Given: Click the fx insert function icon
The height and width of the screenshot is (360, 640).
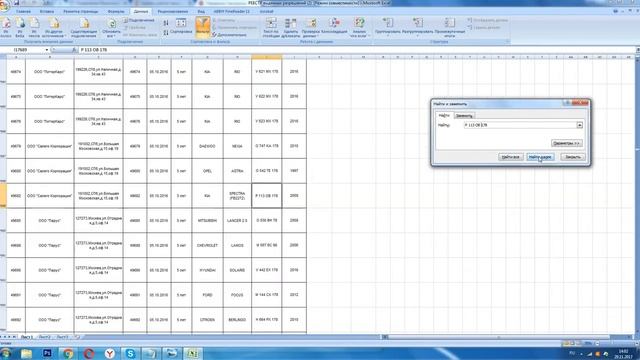Looking at the screenshot, I should [x=73, y=50].
